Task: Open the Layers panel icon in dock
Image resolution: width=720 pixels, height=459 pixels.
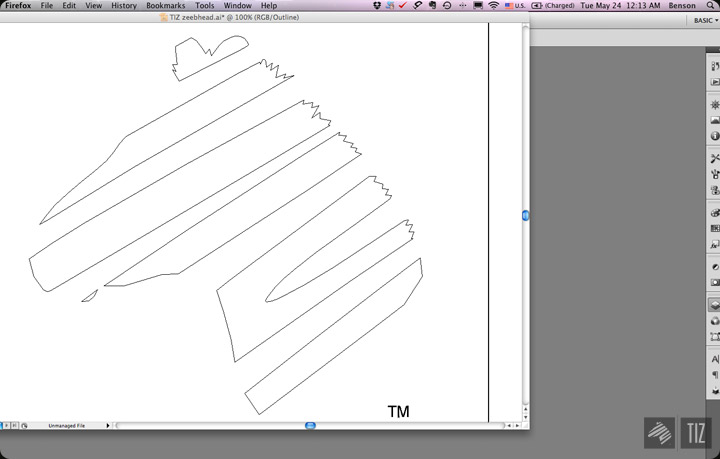Action: tap(715, 304)
